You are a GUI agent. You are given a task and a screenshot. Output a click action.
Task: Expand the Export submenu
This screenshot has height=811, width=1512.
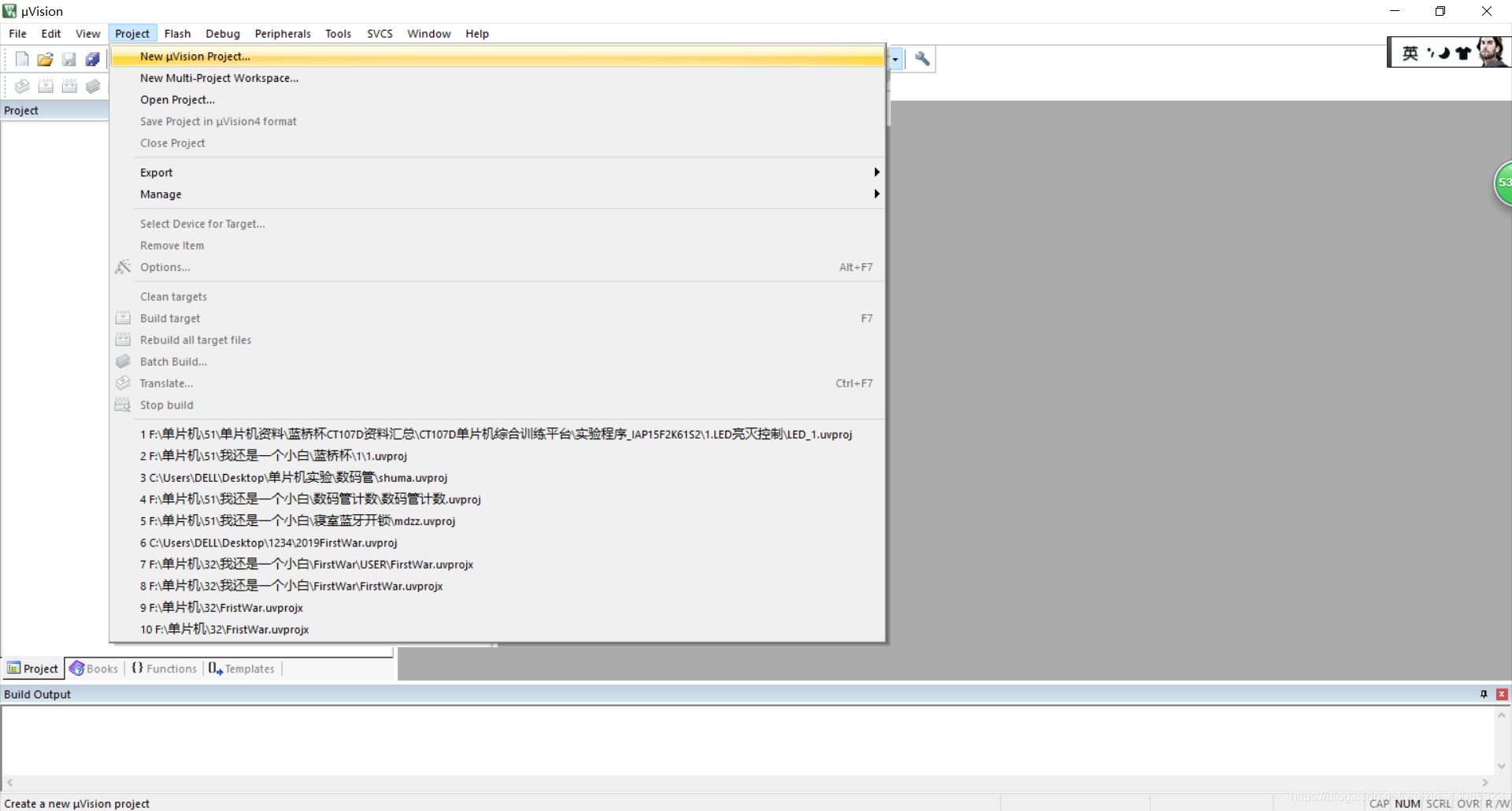[x=498, y=172]
